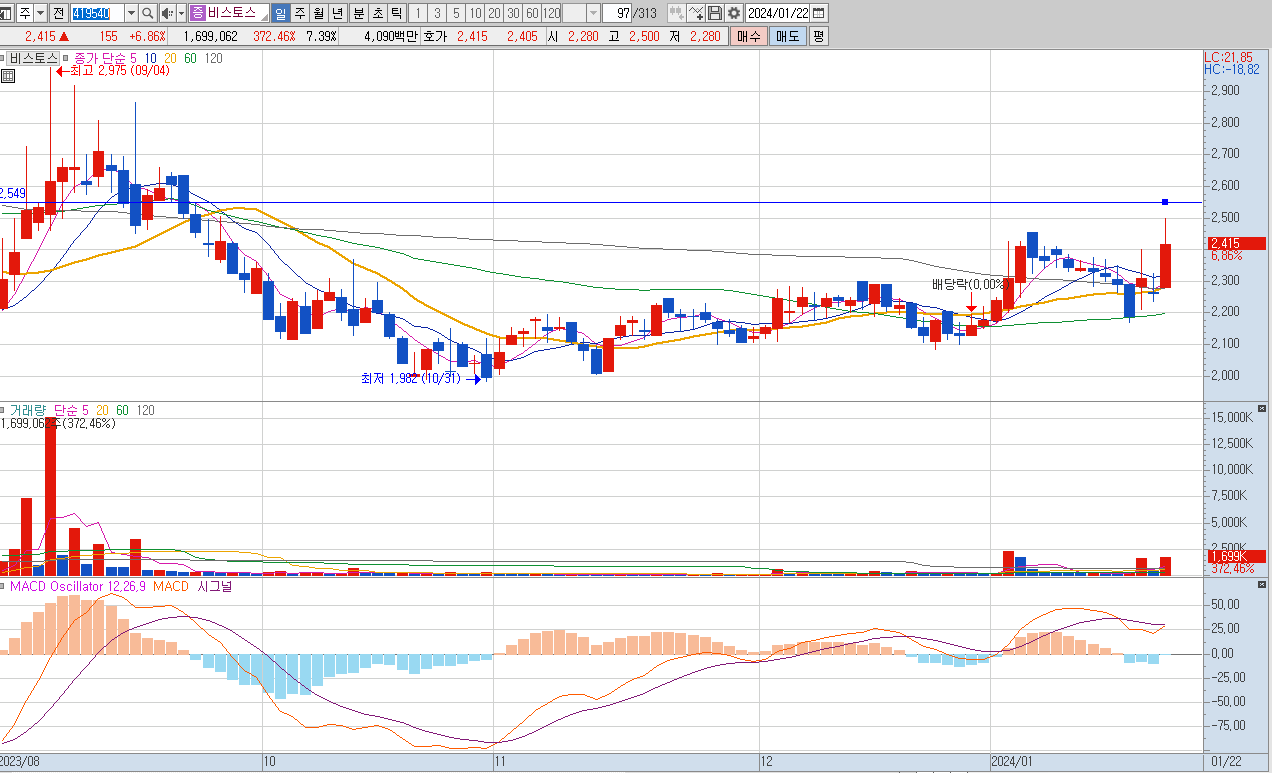Click the small square left of 비스토스 label
The height and width of the screenshot is (773, 1272).
(3, 58)
